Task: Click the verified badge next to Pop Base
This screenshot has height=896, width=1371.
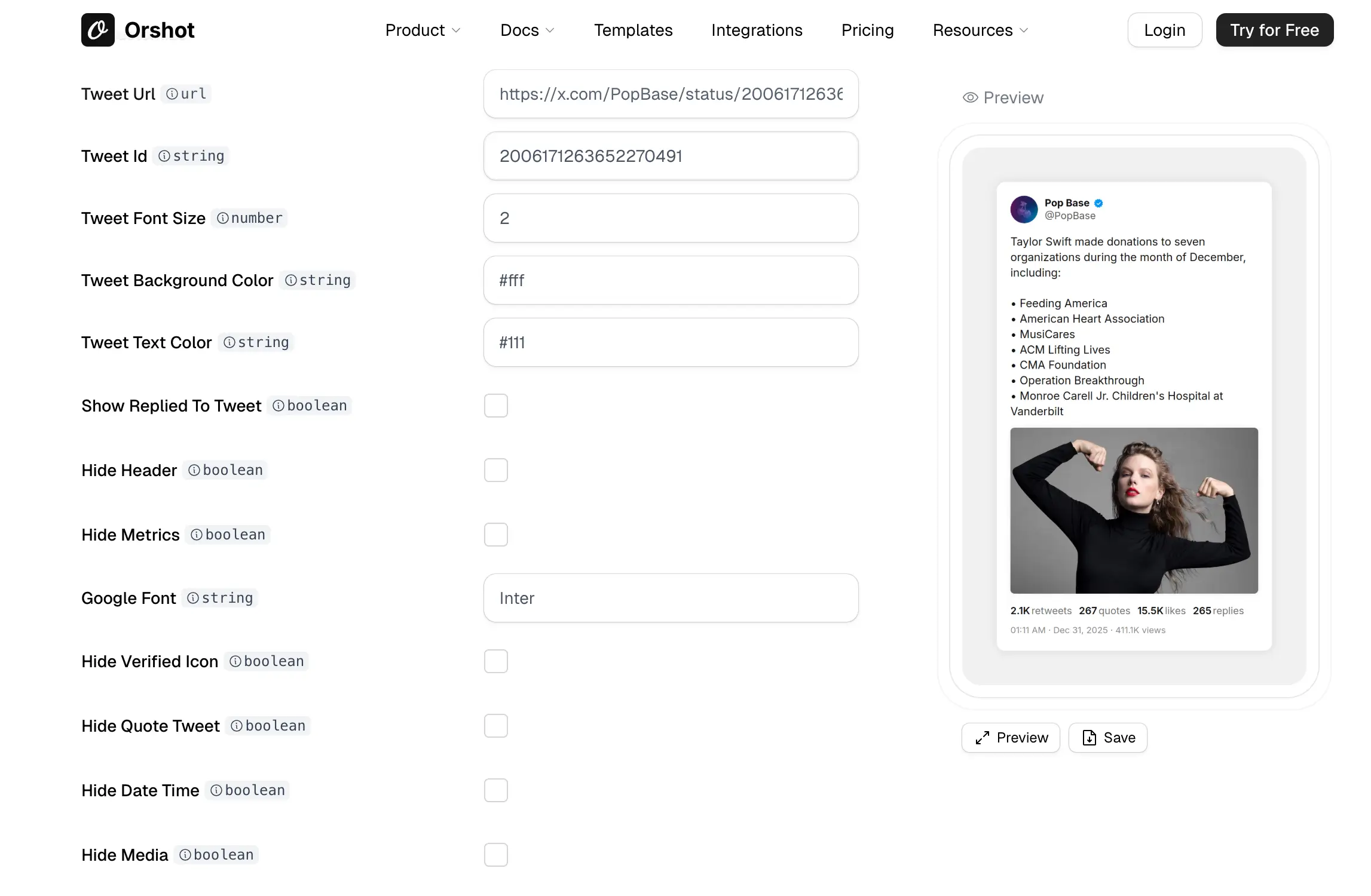Action: coord(1098,203)
